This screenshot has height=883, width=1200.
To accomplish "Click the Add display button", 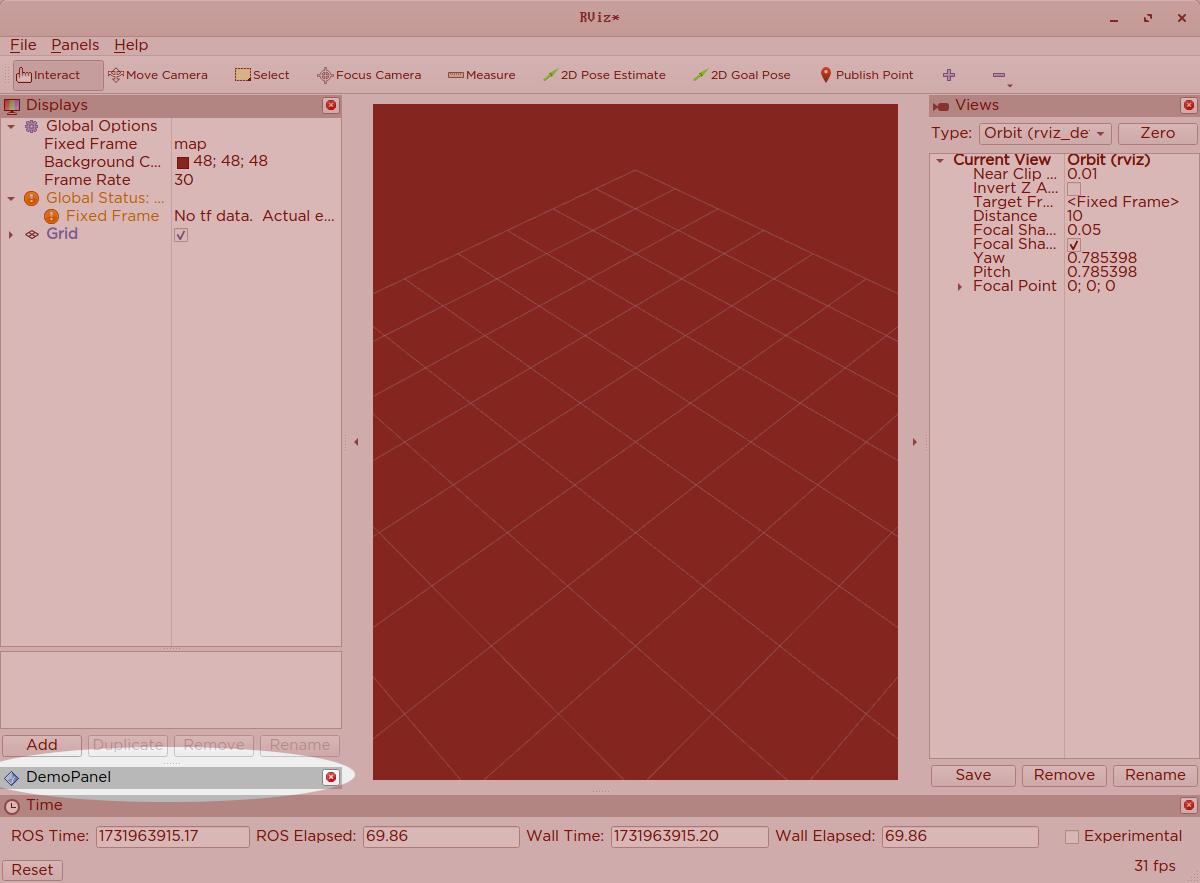I will coord(41,745).
